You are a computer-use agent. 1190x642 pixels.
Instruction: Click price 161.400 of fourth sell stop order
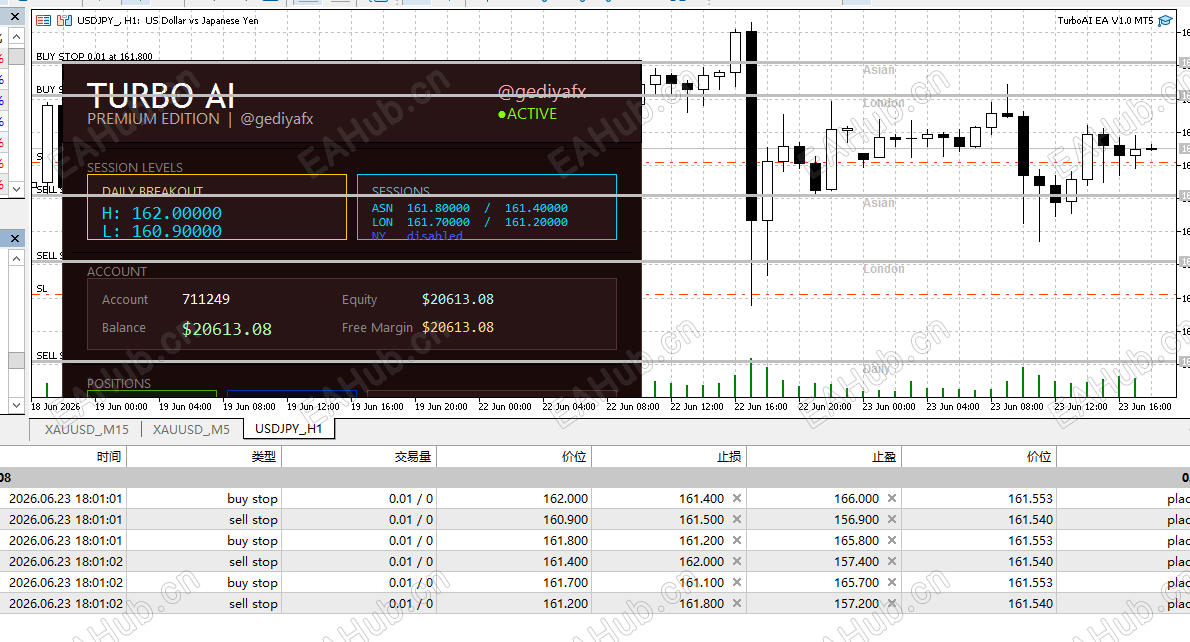click(x=565, y=562)
